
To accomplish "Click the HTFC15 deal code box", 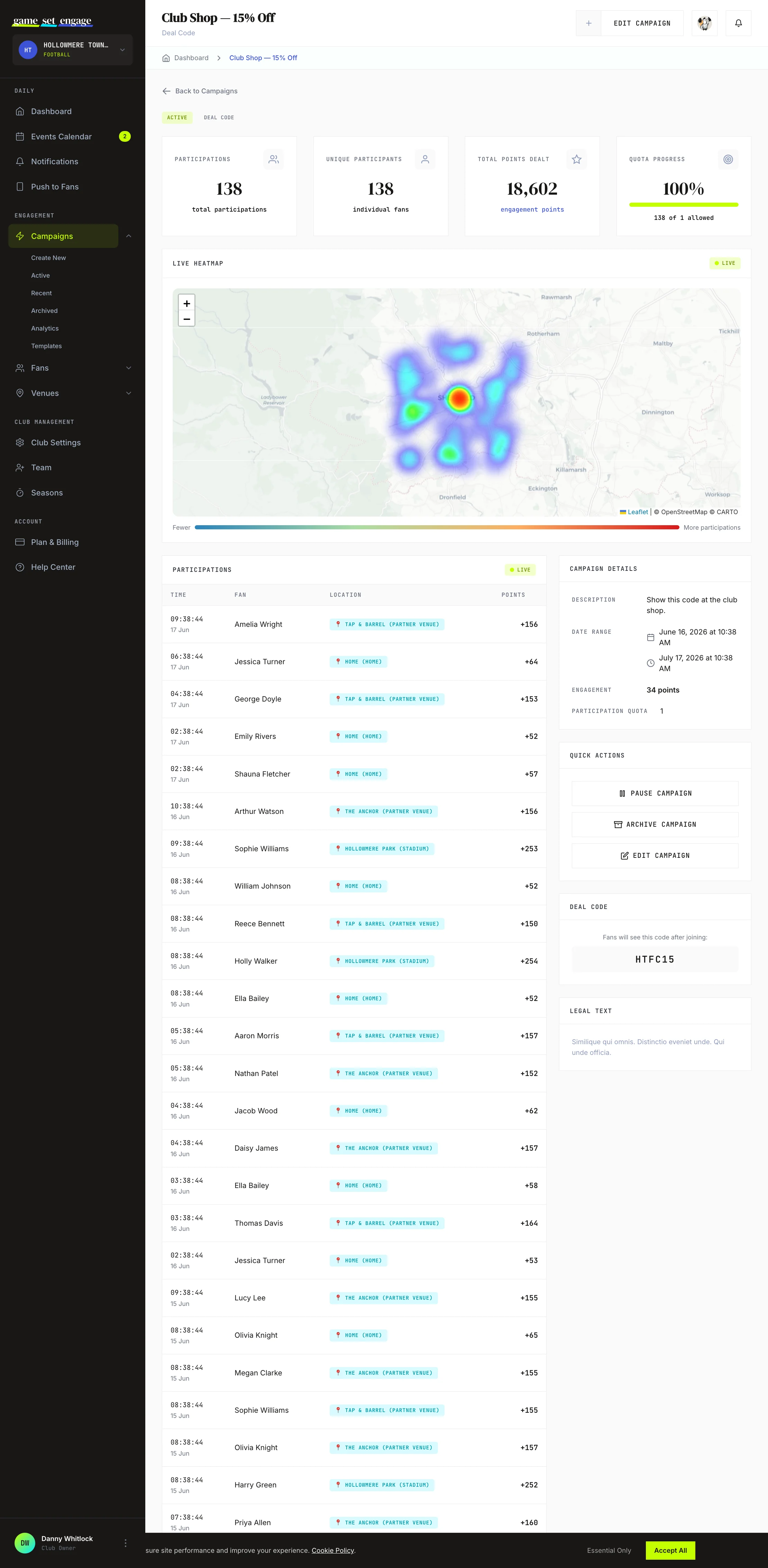I will pos(655,959).
